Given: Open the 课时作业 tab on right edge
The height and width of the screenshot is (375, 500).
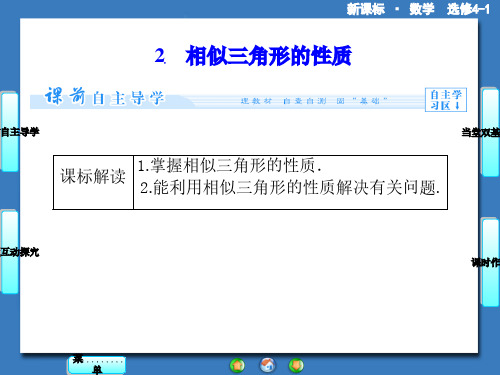Looking at the screenshot, I should pyautogui.click(x=490, y=262).
